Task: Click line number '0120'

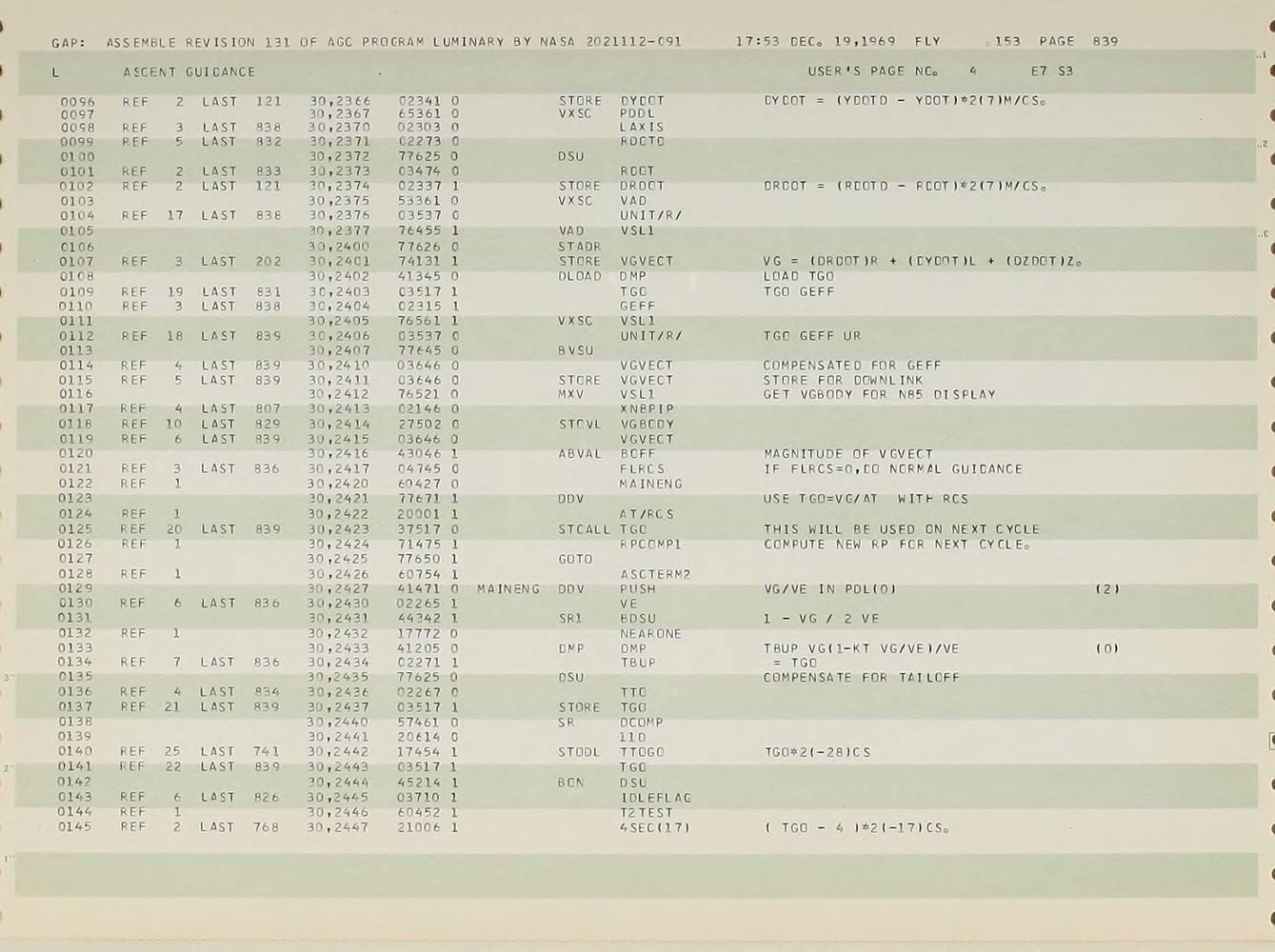Action: 76,454
